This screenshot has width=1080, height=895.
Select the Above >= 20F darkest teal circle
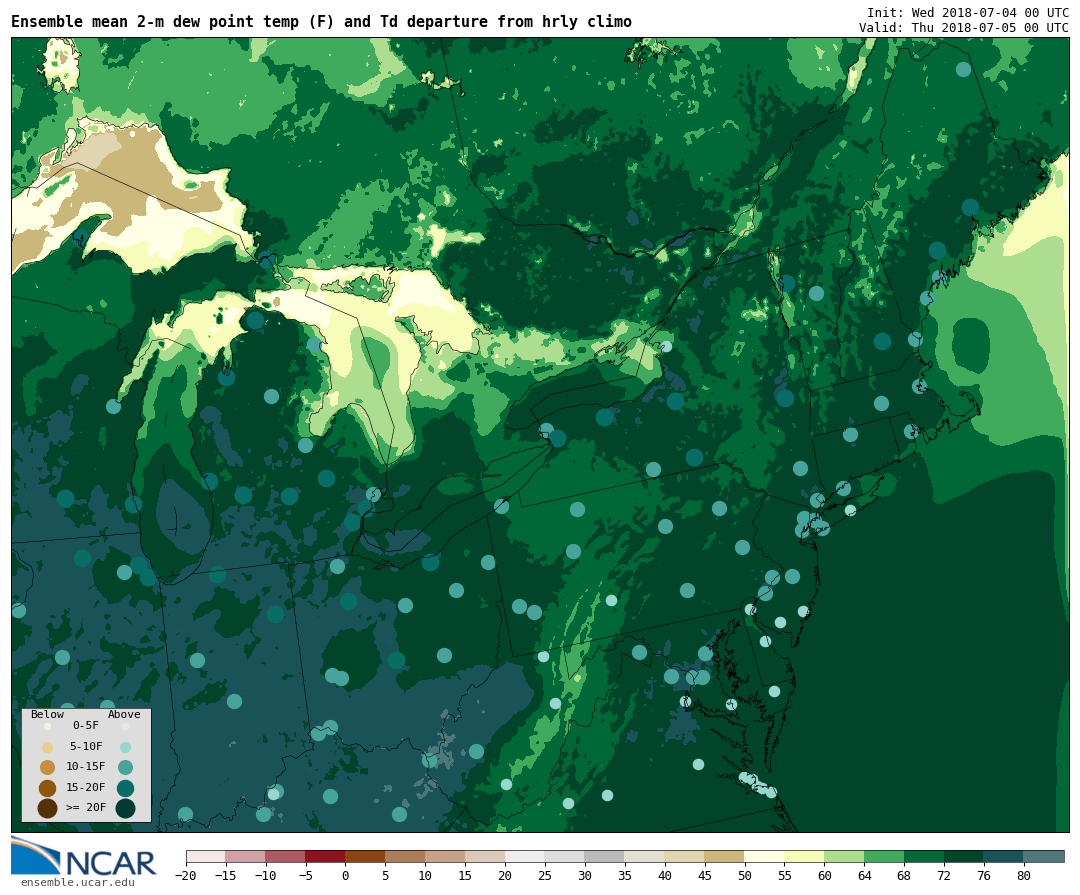point(125,808)
